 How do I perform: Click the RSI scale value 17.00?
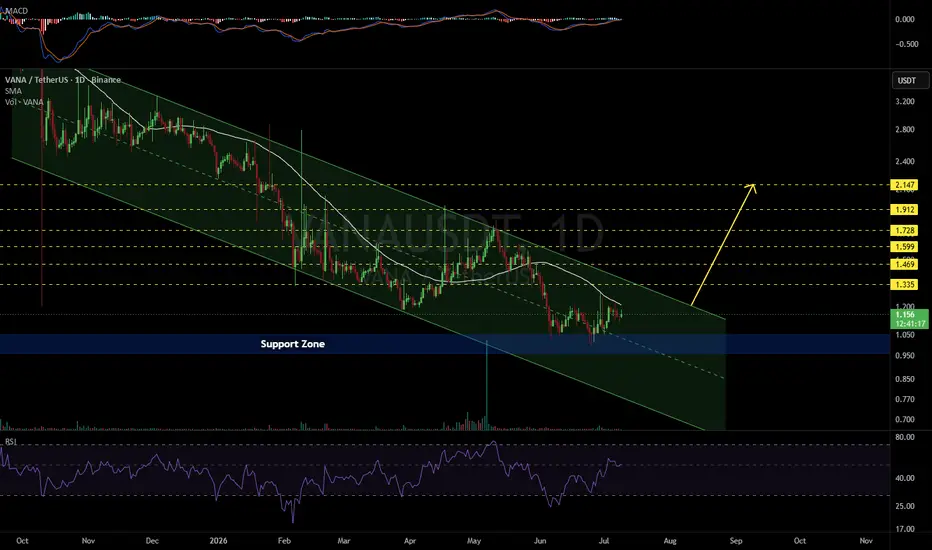click(905, 529)
